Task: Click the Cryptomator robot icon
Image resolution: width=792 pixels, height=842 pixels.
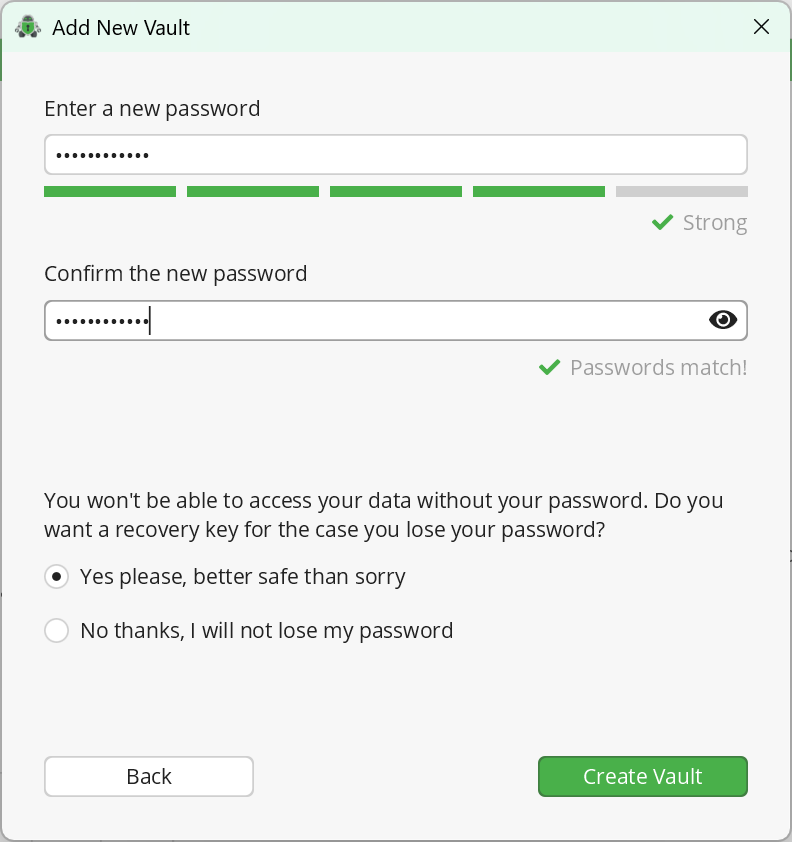Action: [x=27, y=27]
